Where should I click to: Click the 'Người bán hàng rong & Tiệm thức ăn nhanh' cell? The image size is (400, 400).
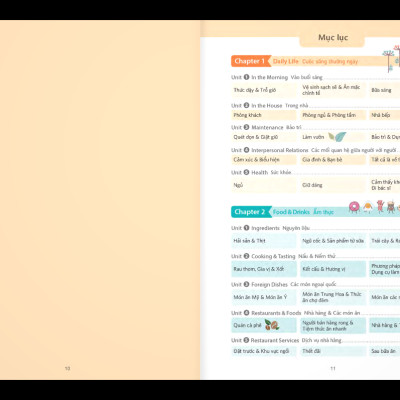tap(333, 325)
